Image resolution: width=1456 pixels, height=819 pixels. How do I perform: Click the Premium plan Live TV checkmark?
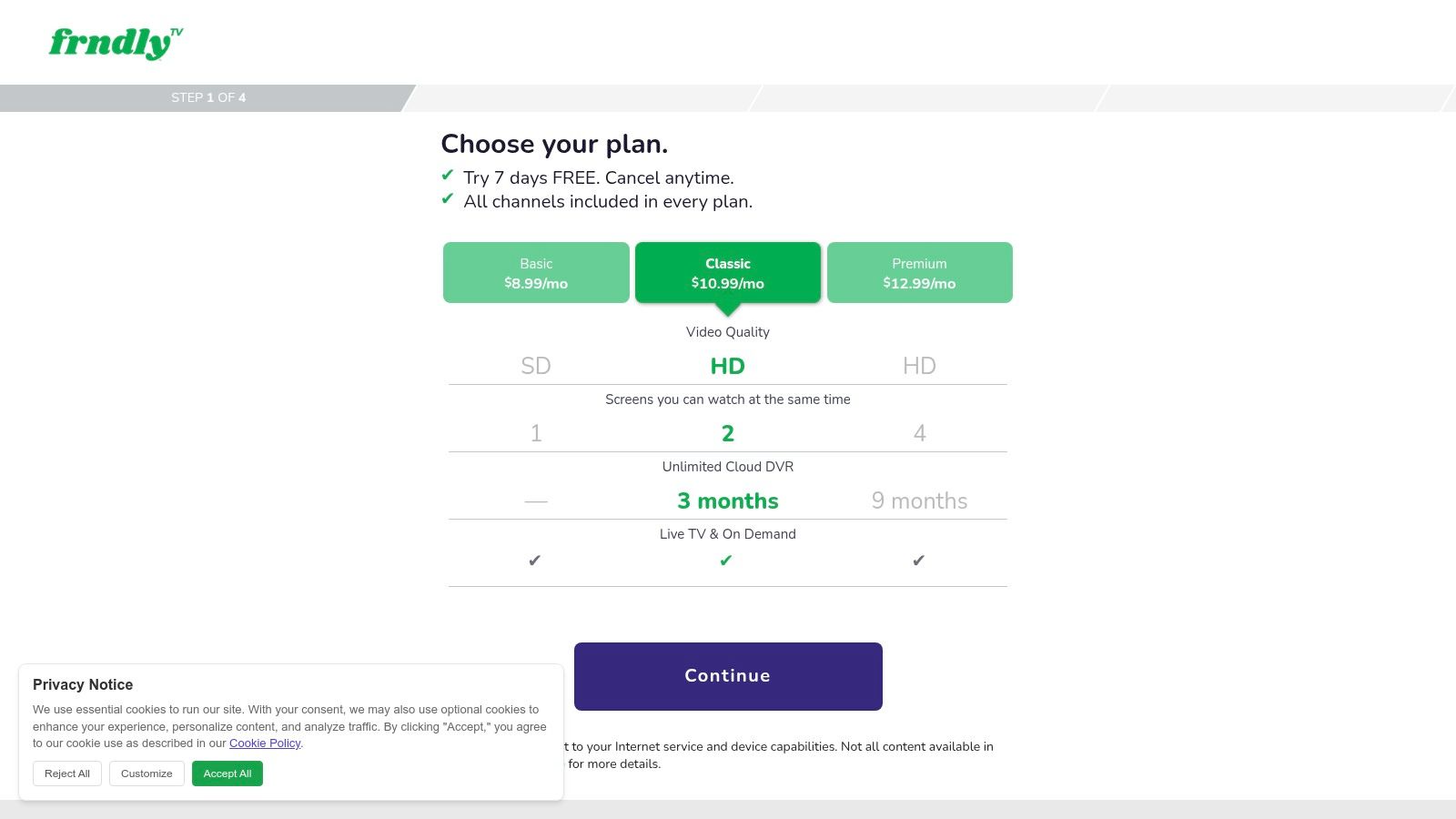tap(919, 561)
